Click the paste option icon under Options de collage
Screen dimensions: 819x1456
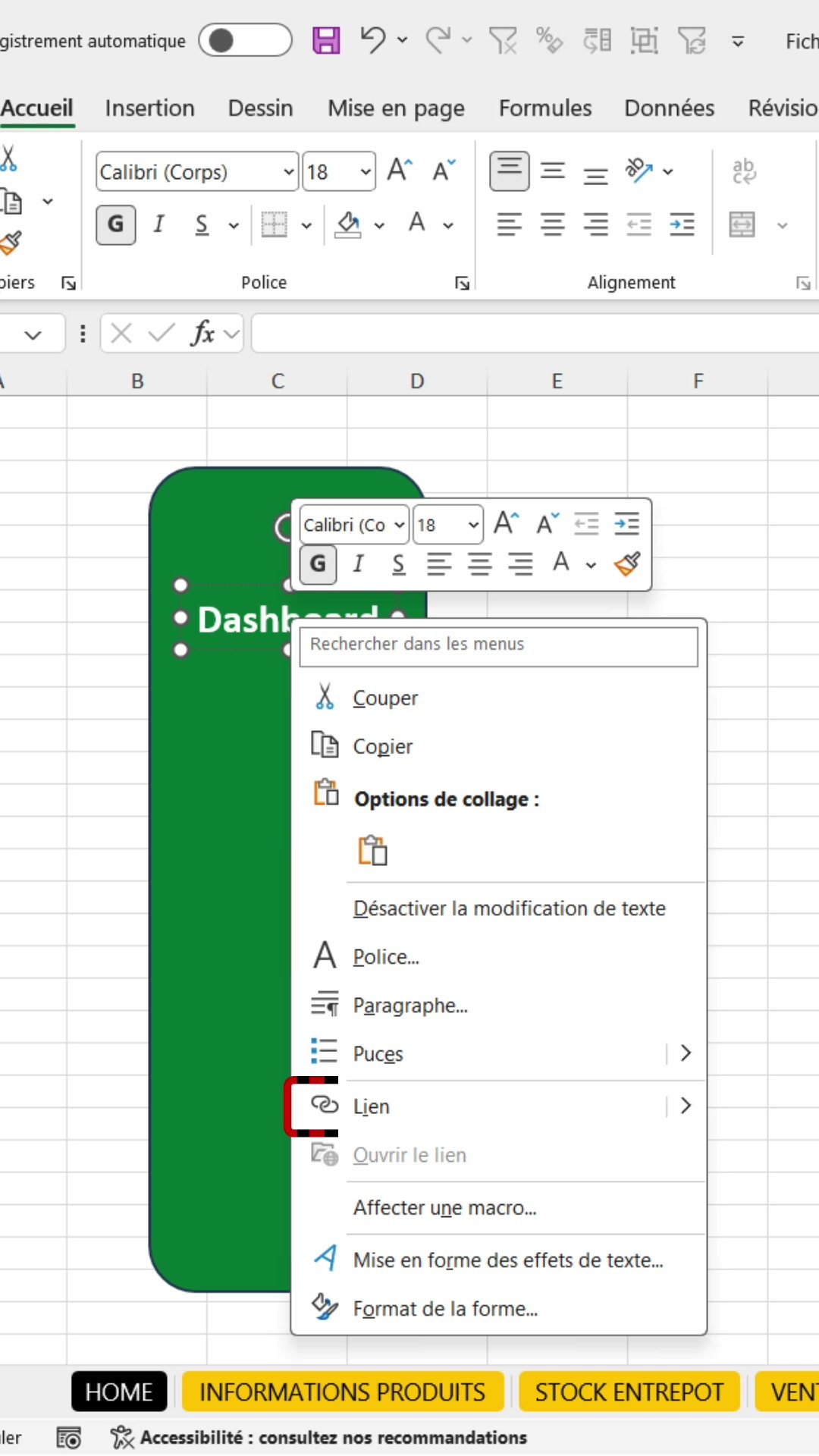coord(372,851)
